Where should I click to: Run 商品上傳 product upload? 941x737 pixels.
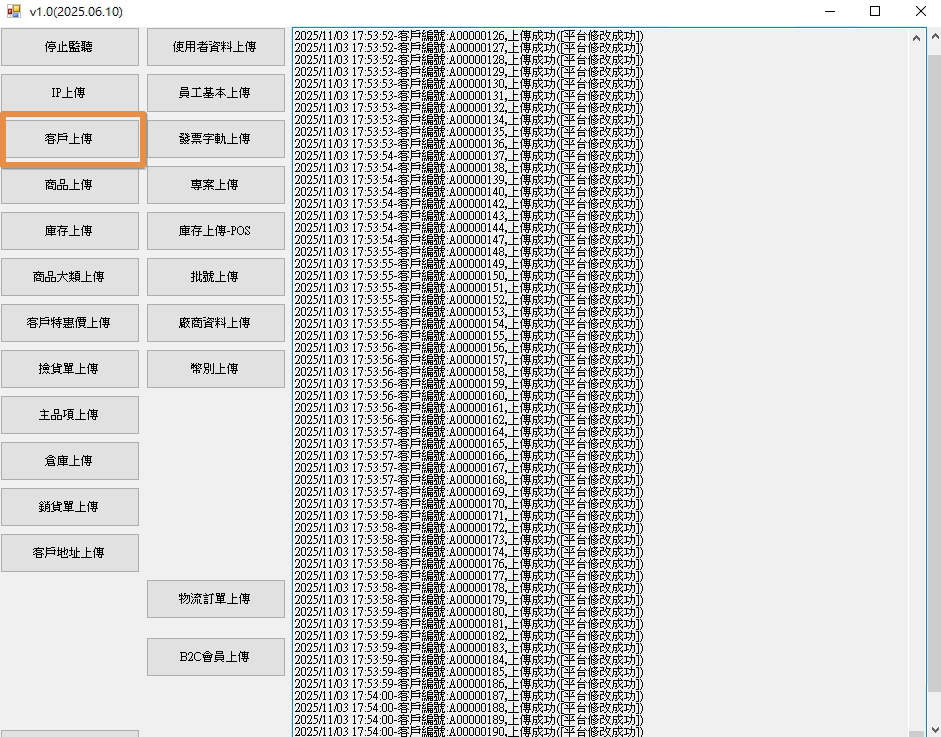point(69,185)
